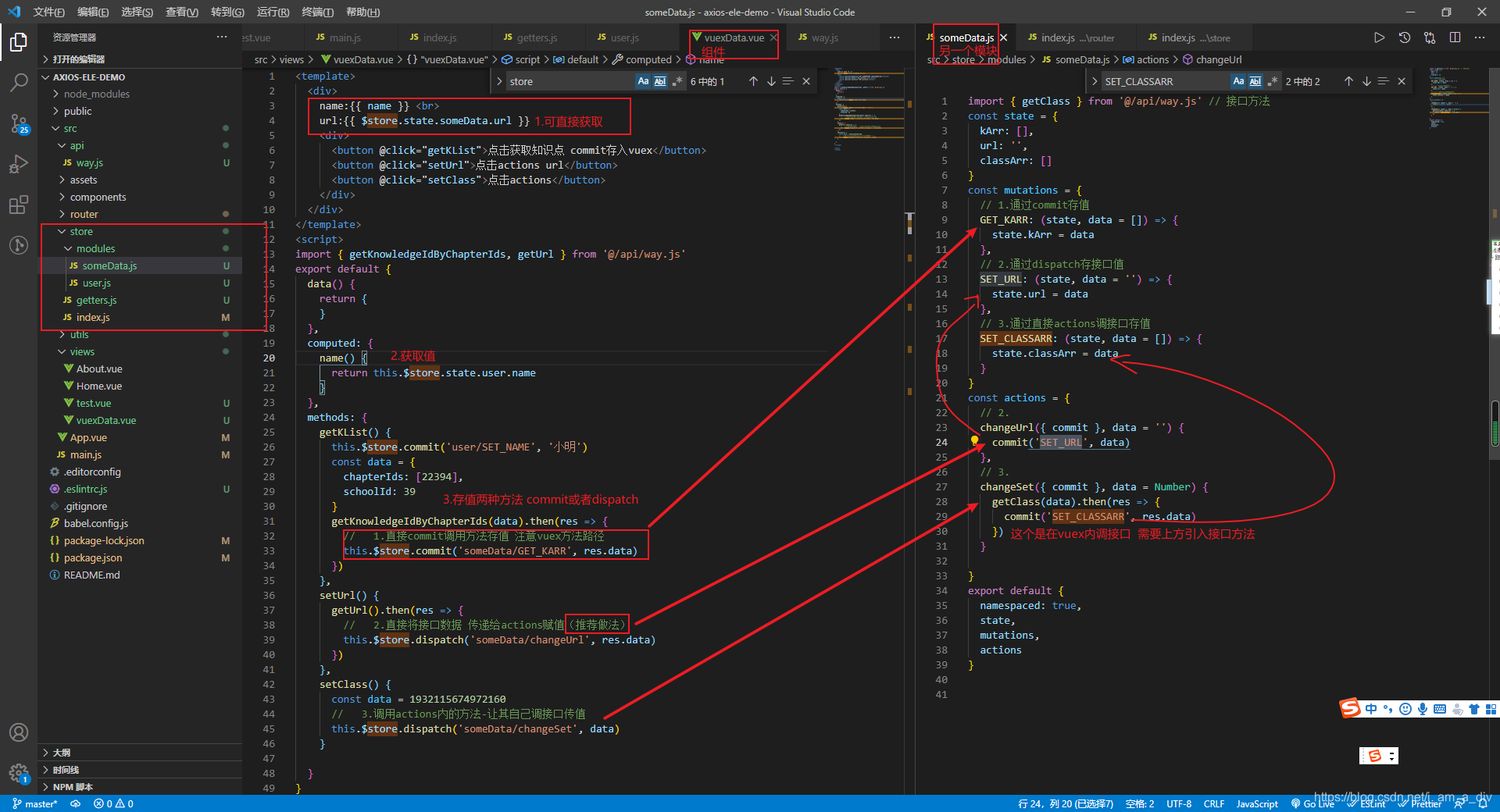Image resolution: width=1500 pixels, height=812 pixels.
Task: Open the 文件(F) menu
Action: pos(48,12)
